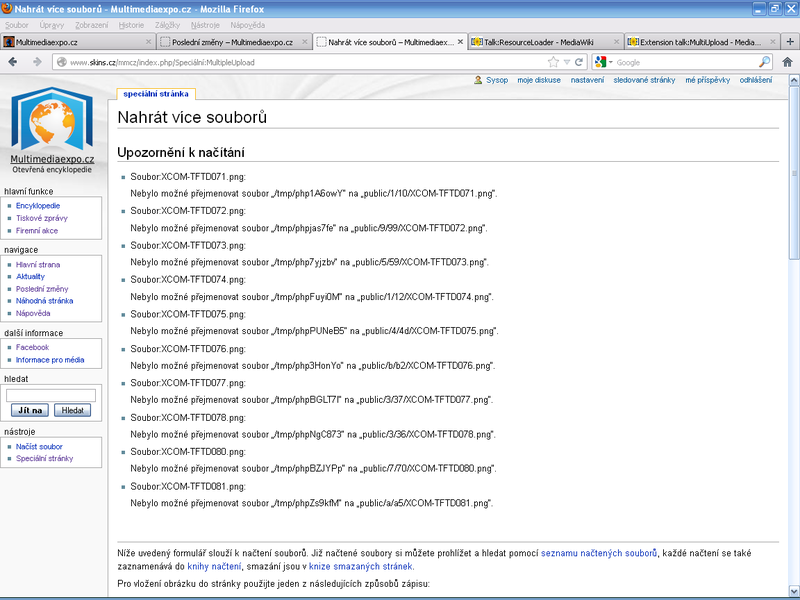Viewport: 800px width, 600px height.
Task: Open the 'Poslední změny' sidebar link
Action: click(x=42, y=288)
